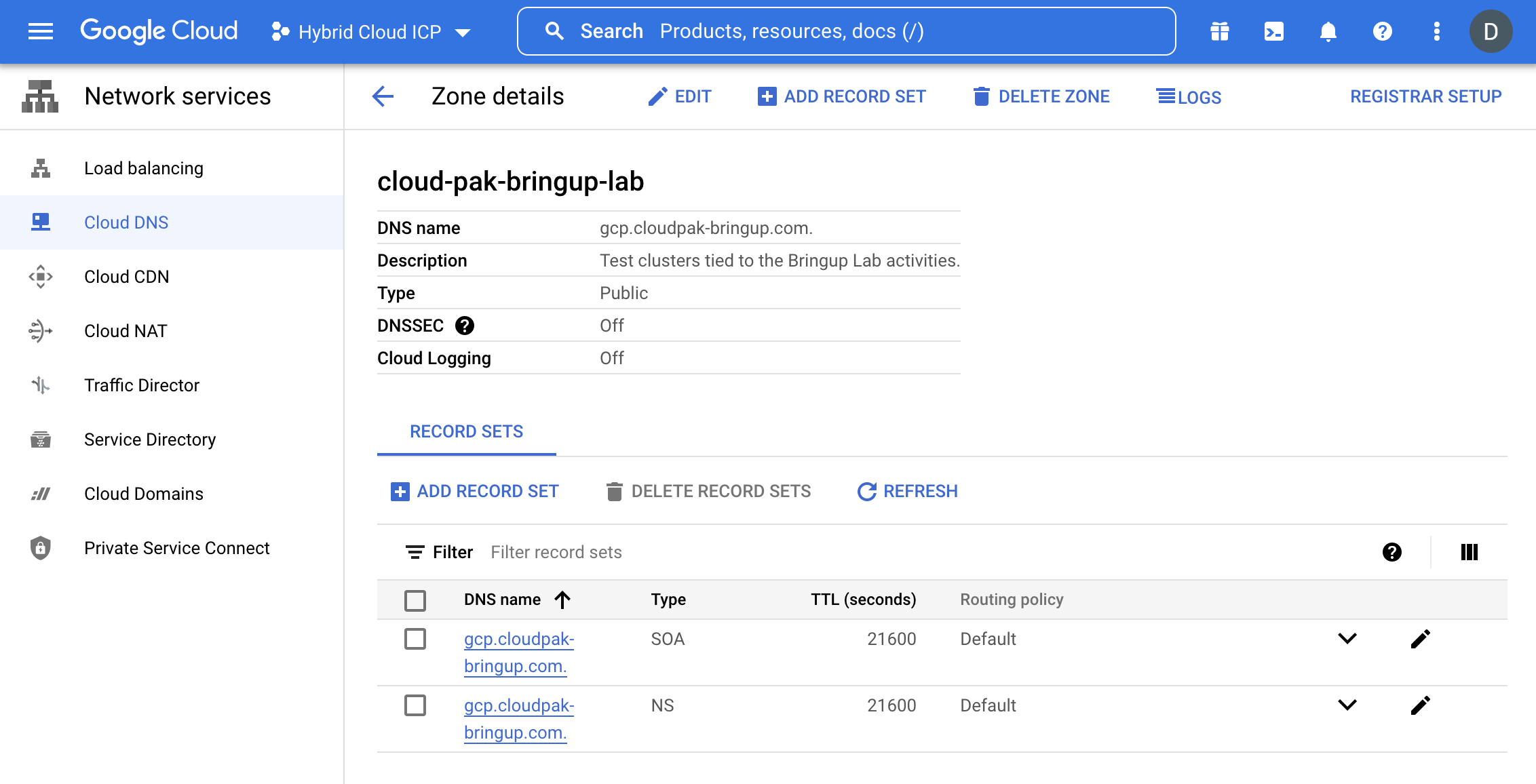The height and width of the screenshot is (784, 1536).
Task: Open Cloud Domains in sidebar
Action: pos(172,494)
